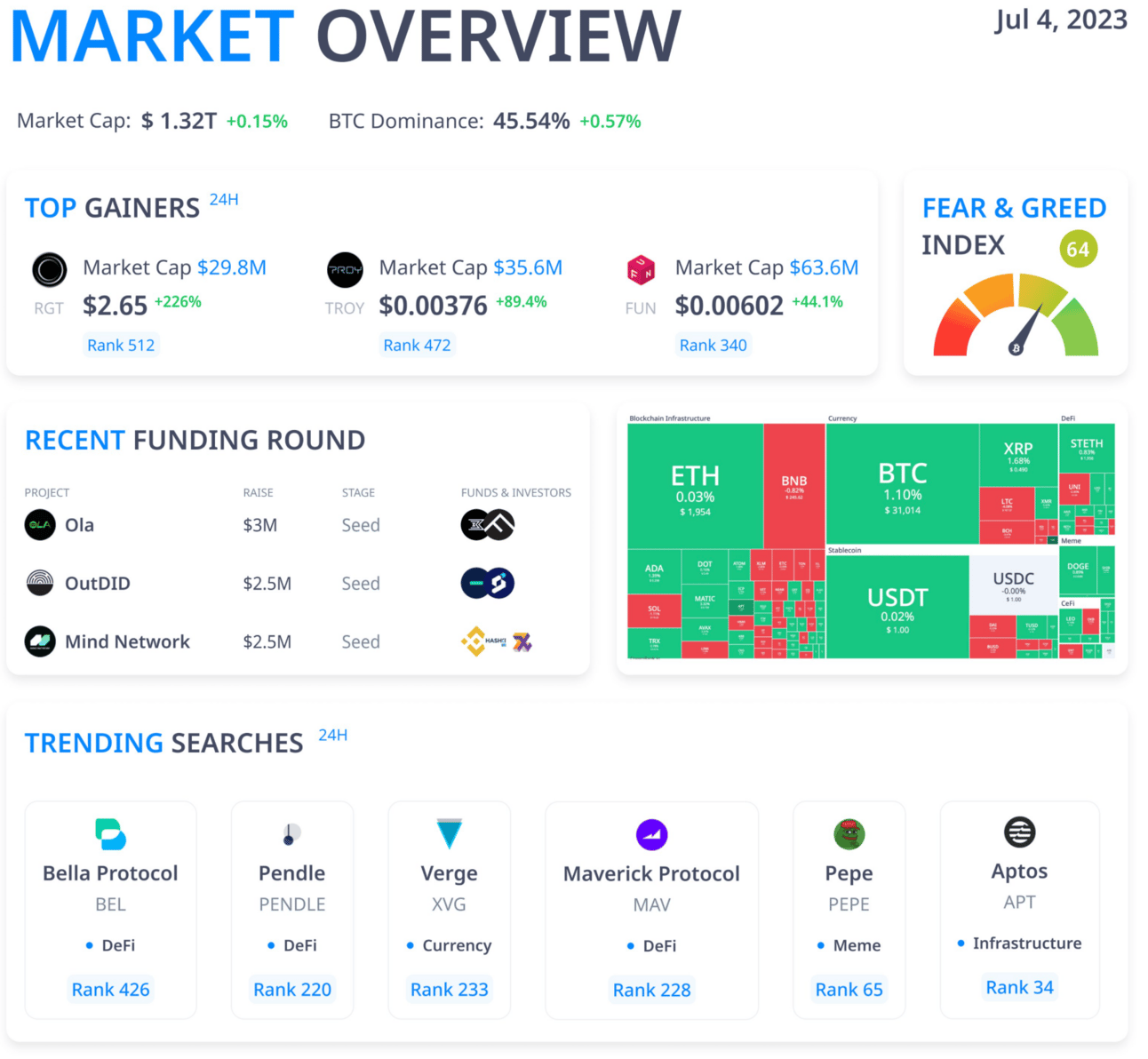Viewport: 1148px width, 1059px height.
Task: Click the TROY price $0.00376
Action: pos(433,306)
